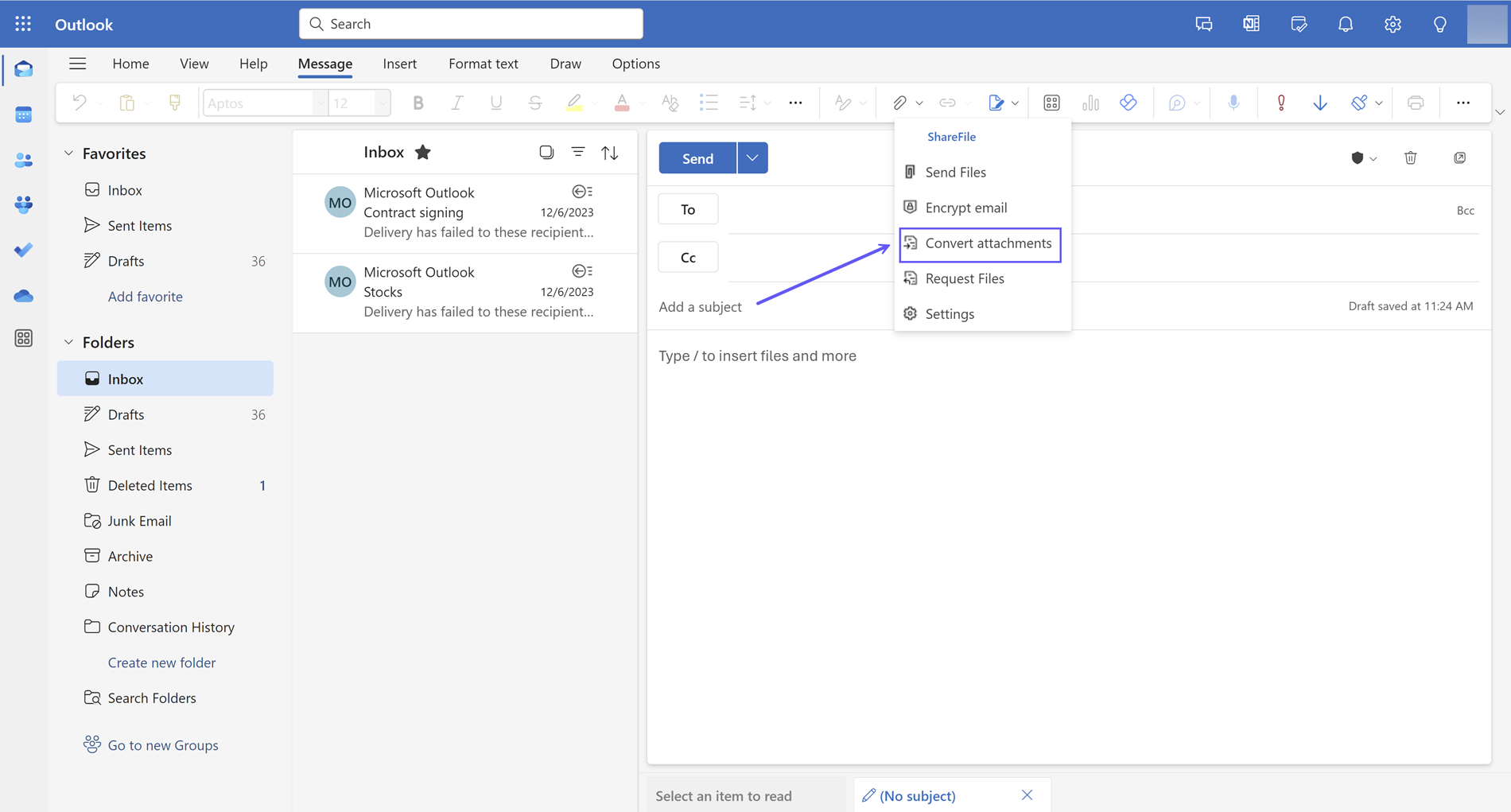Switch to the Options tab
Image resolution: width=1511 pixels, height=812 pixels.
pos(636,64)
